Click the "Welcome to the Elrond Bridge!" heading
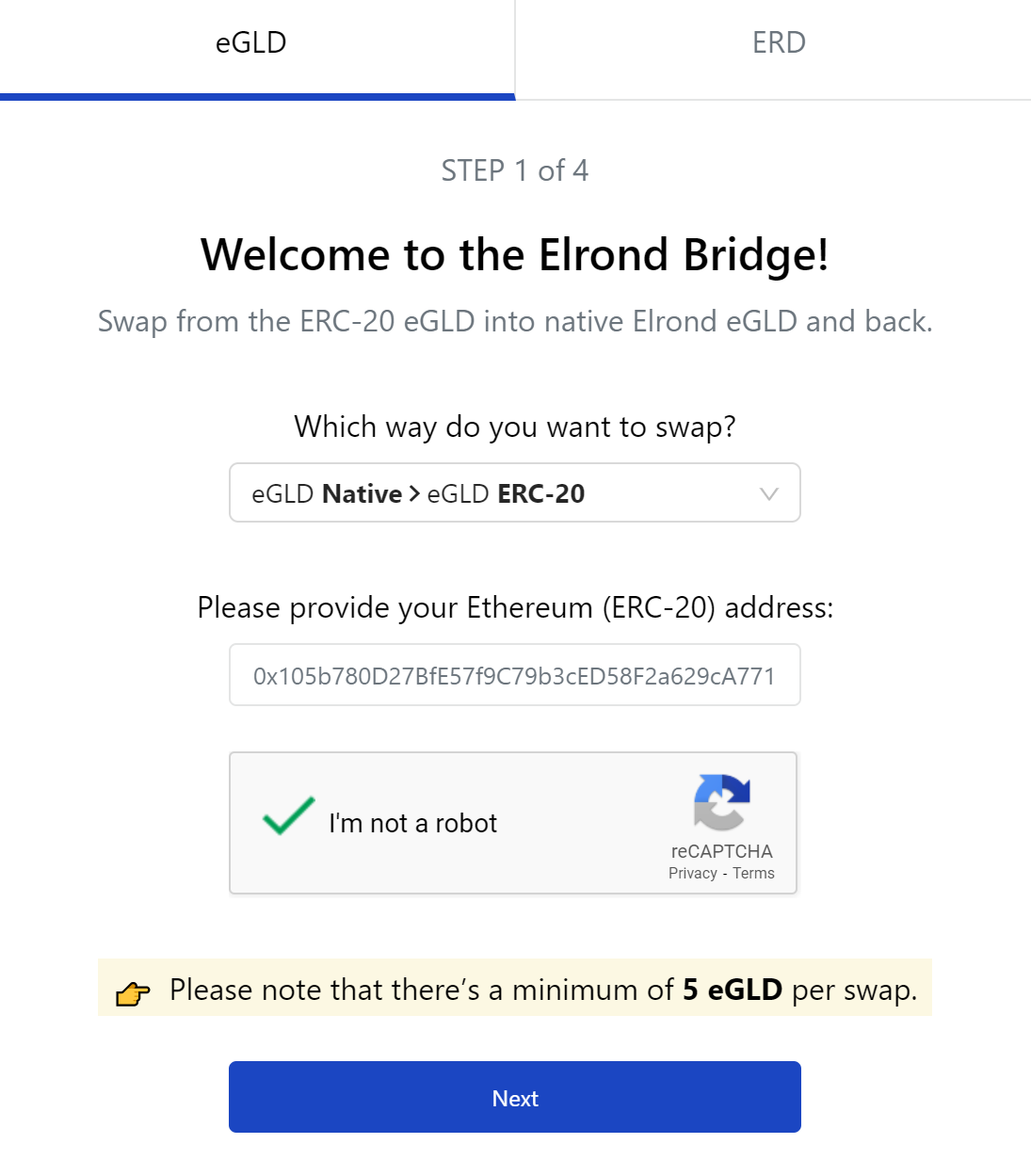Screen dimensions: 1031x1176 click(515, 254)
